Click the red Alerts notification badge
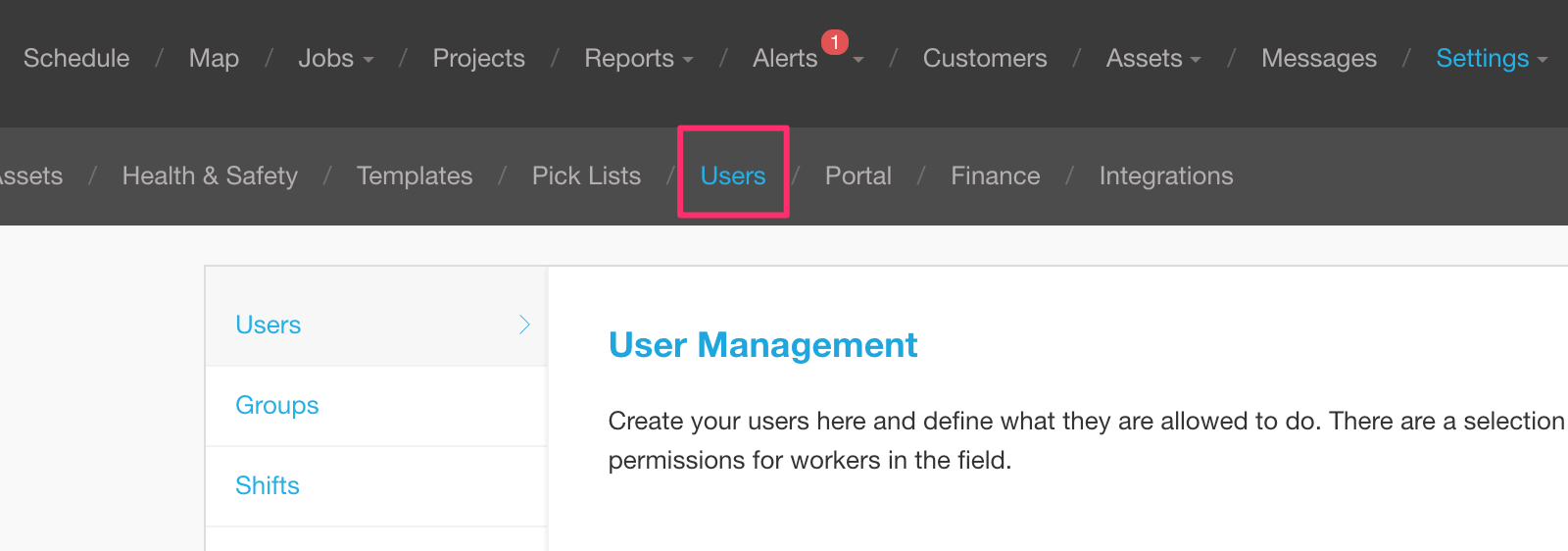The width and height of the screenshot is (1568, 551). pos(835,42)
